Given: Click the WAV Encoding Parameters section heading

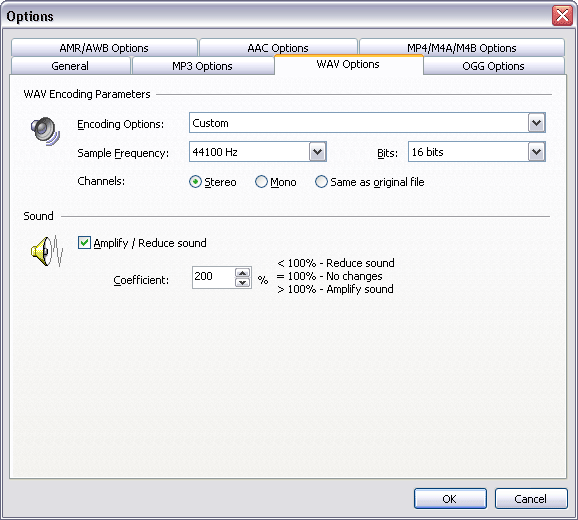Looking at the screenshot, I should (87, 94).
